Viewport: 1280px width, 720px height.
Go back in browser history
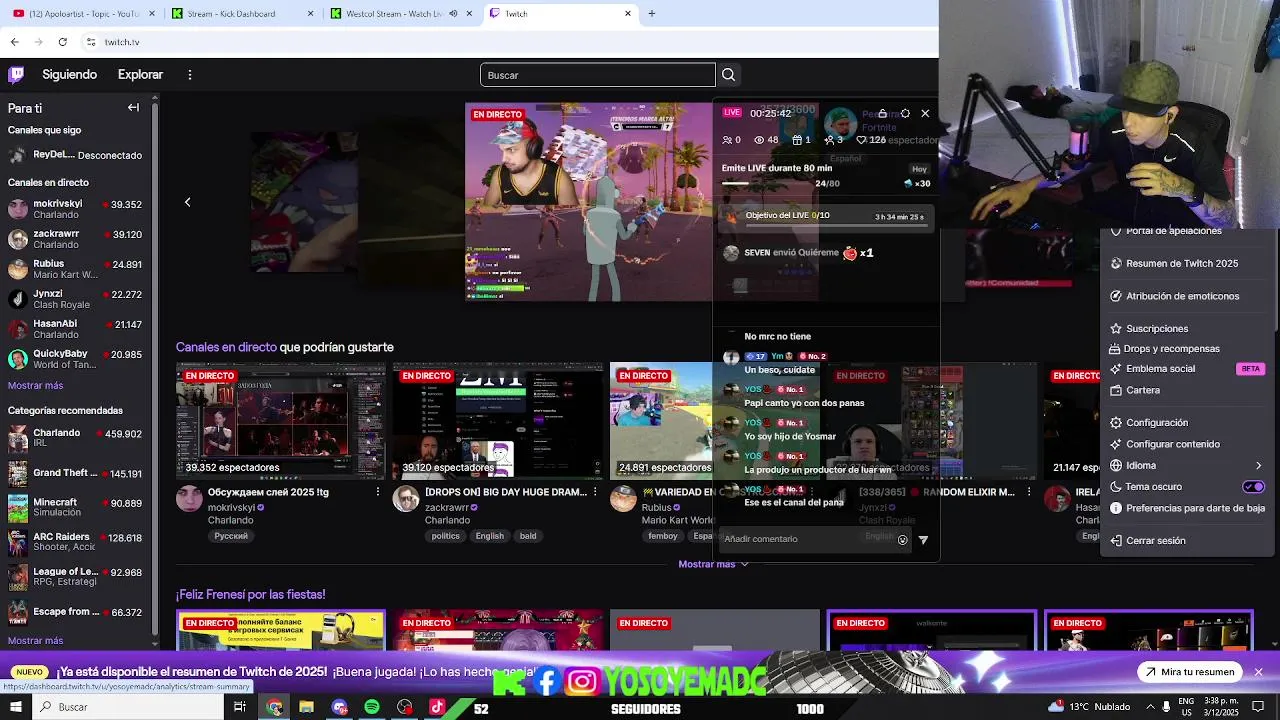pos(14,42)
